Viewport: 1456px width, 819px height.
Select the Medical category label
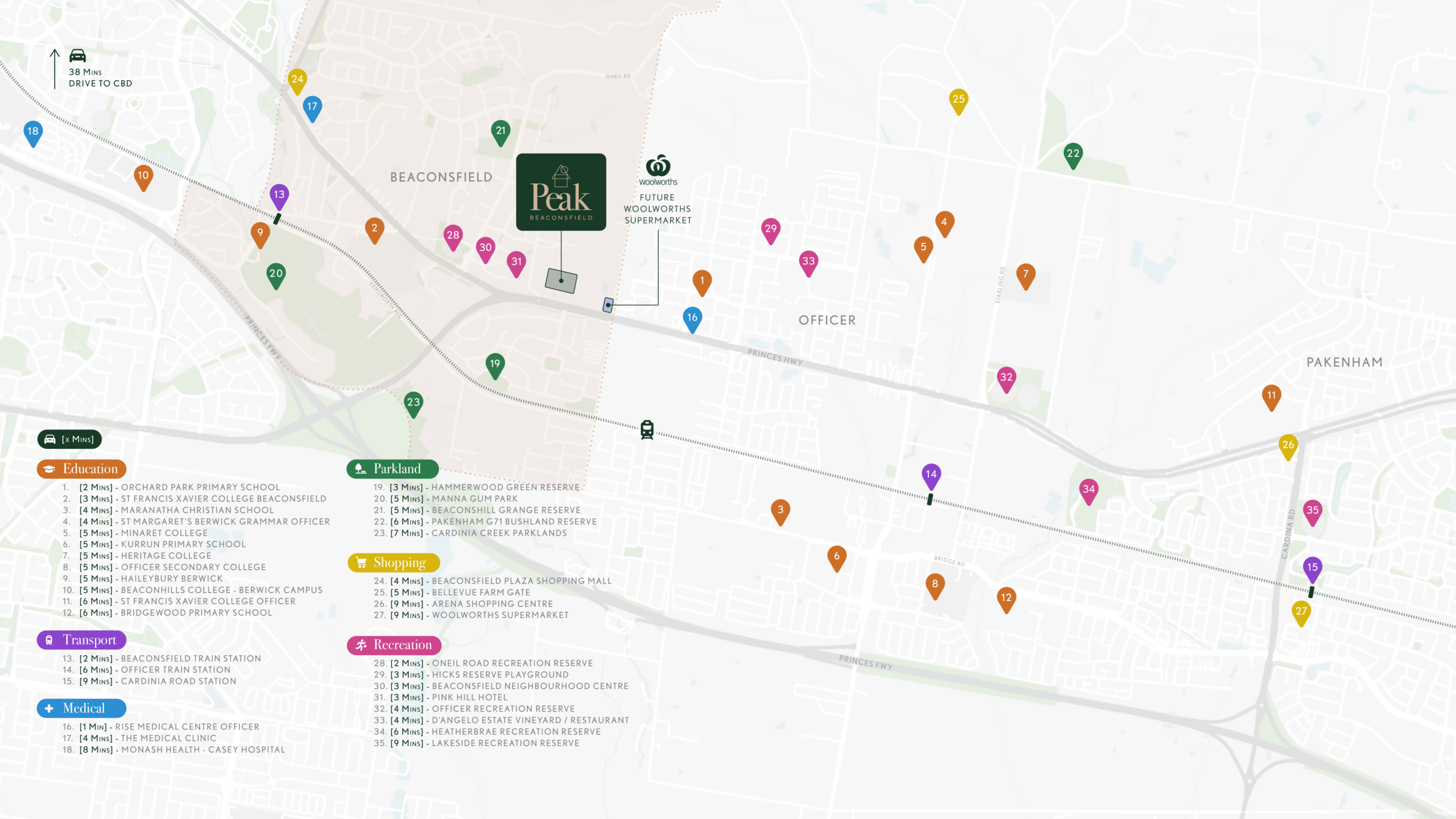point(81,708)
